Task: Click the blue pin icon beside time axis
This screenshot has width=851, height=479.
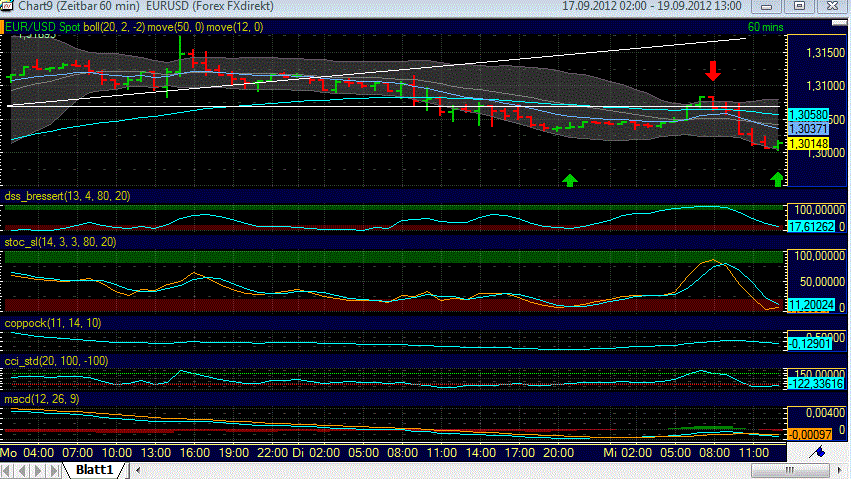Action: click(817, 451)
